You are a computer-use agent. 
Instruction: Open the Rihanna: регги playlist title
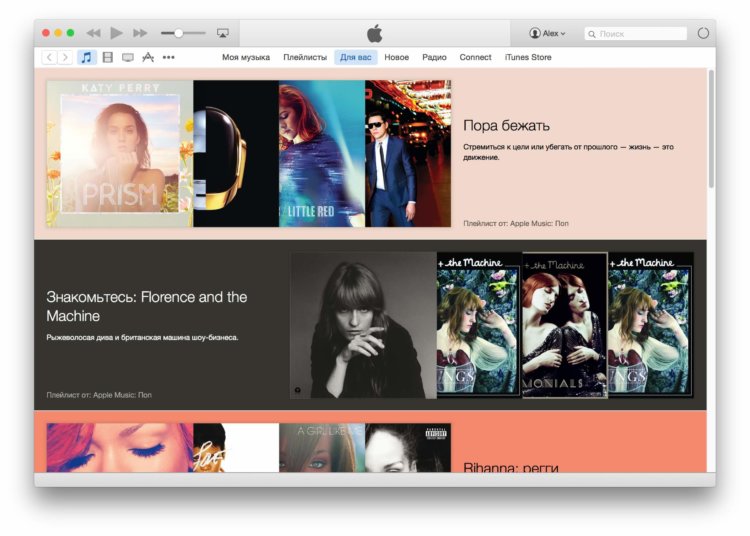tap(510, 467)
